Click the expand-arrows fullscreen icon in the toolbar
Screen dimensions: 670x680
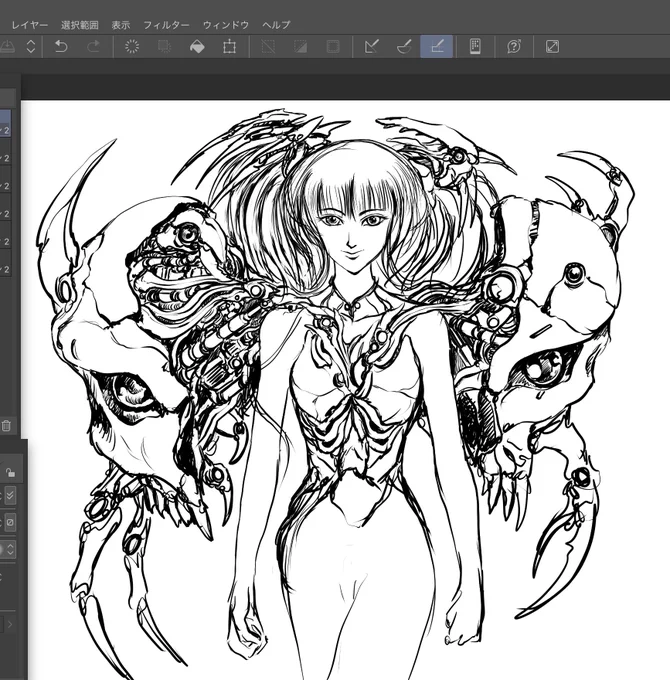click(x=552, y=46)
